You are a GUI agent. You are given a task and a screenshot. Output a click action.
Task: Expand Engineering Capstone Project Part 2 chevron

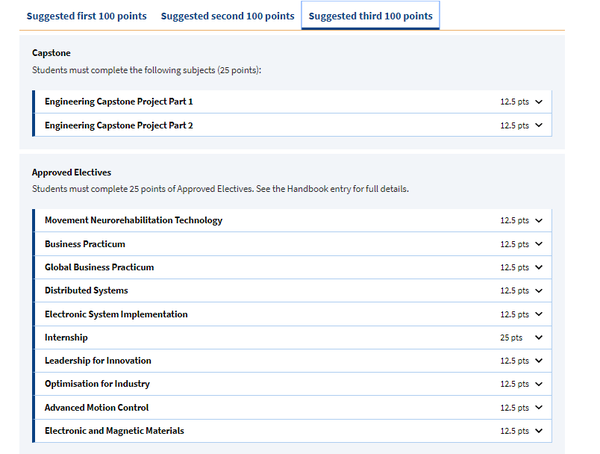[x=539, y=125]
